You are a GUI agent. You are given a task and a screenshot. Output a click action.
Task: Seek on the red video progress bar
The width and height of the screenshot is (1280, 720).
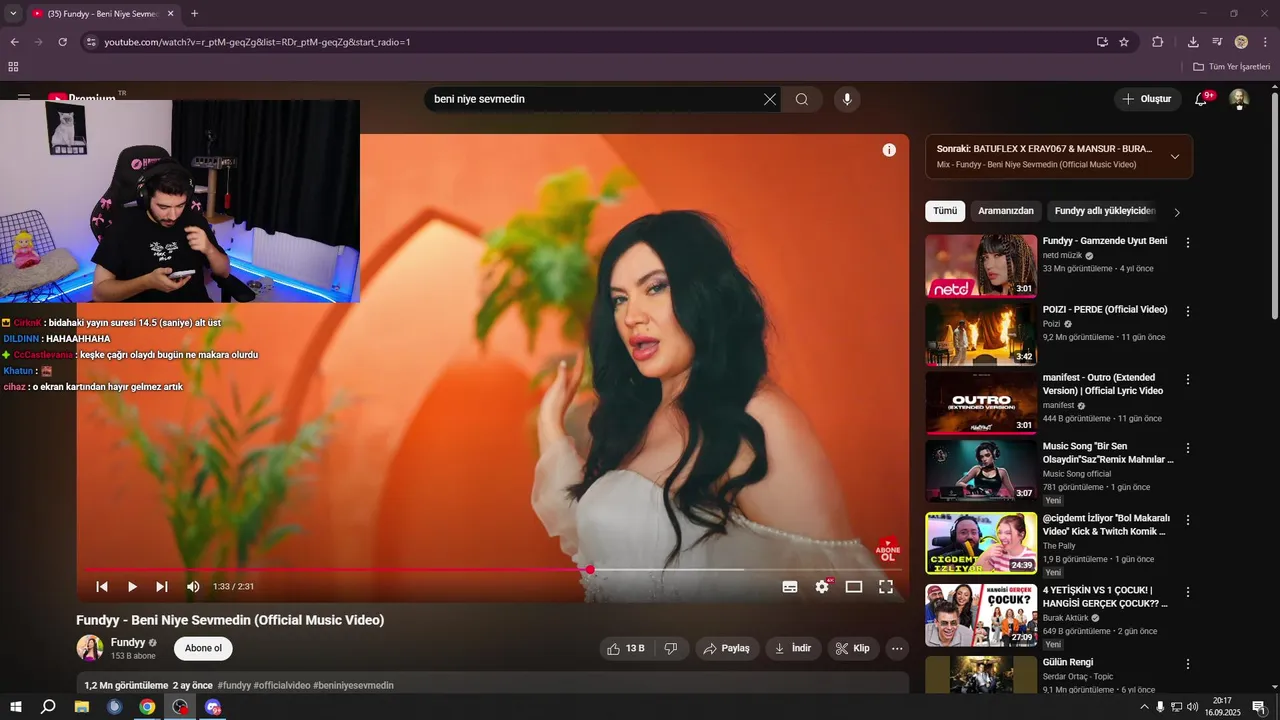(x=493, y=569)
